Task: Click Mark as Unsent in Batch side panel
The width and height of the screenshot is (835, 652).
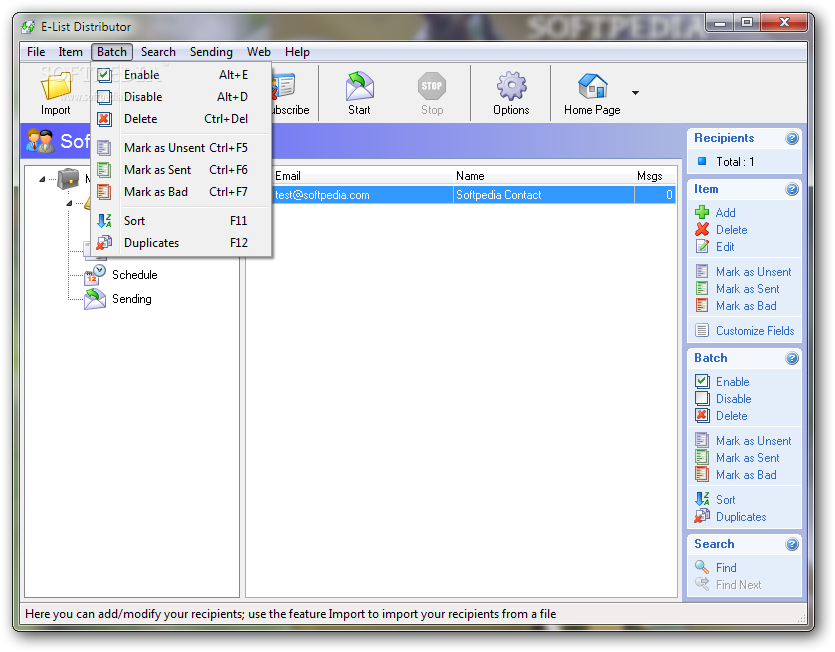Action: [x=754, y=441]
